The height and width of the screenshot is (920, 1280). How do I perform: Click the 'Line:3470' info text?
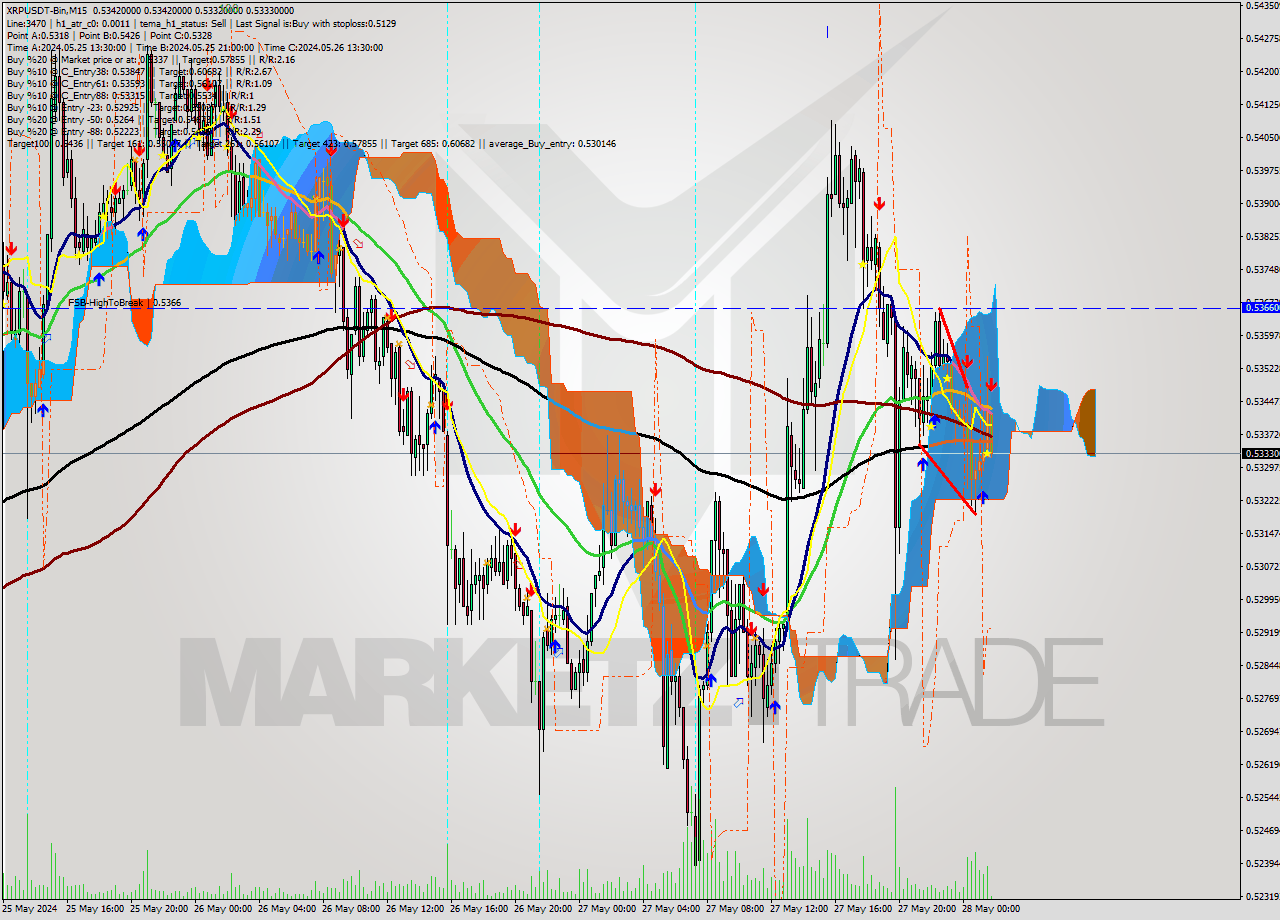click(26, 22)
